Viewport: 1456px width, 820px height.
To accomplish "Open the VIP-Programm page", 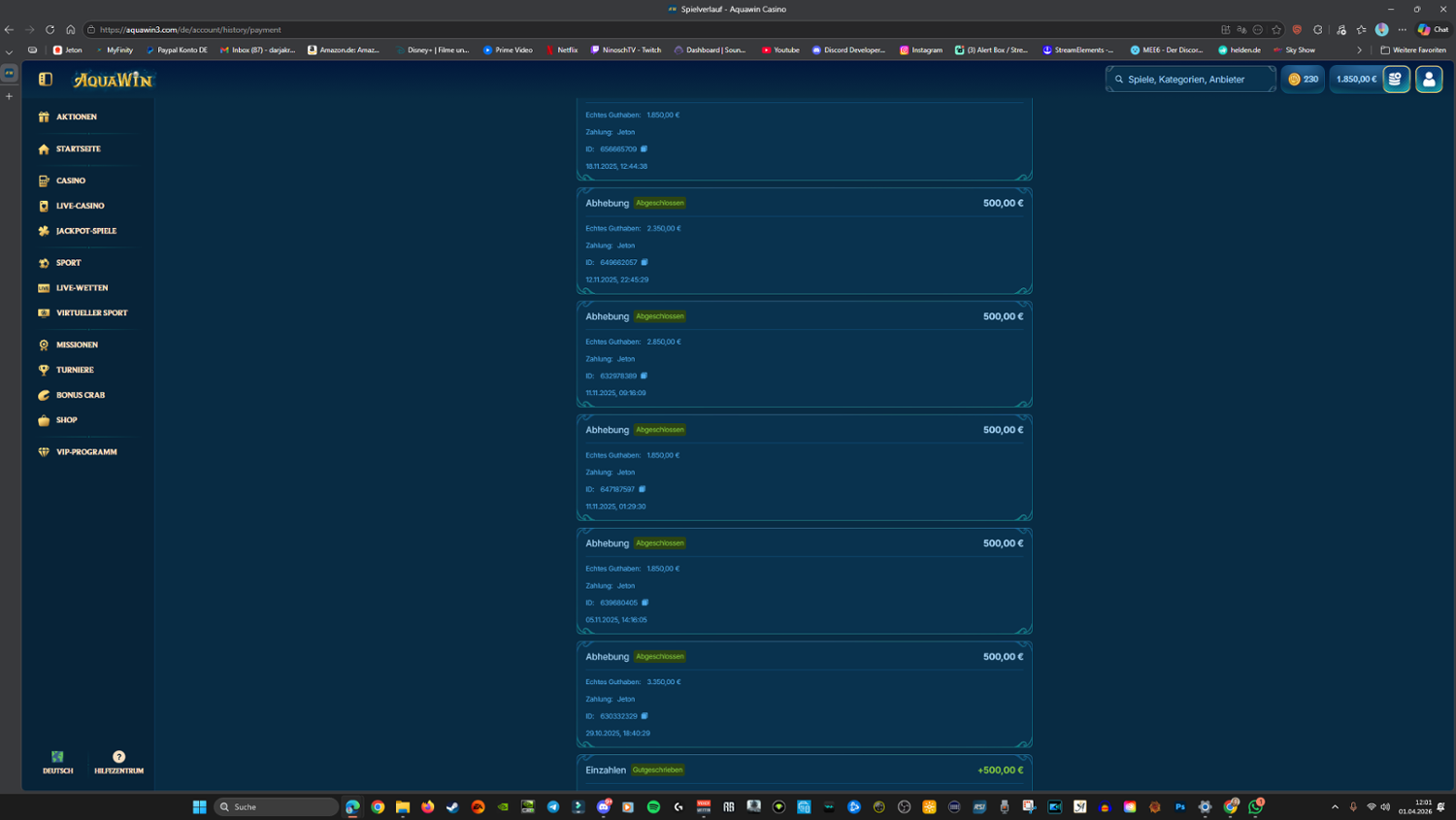I will [x=85, y=452].
